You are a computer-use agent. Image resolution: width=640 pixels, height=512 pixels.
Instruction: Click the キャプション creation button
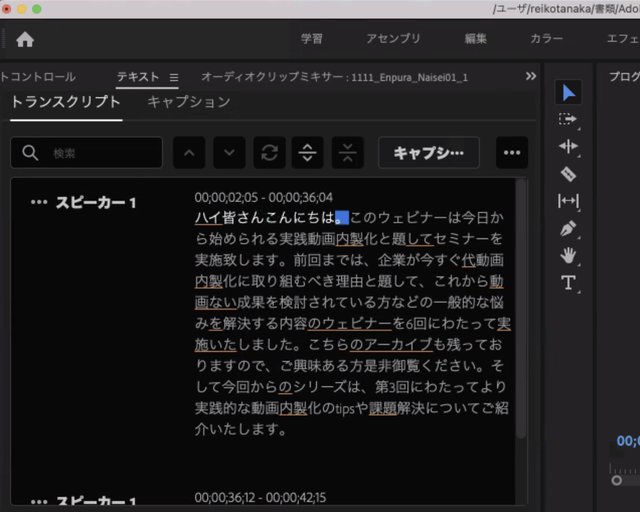428,153
